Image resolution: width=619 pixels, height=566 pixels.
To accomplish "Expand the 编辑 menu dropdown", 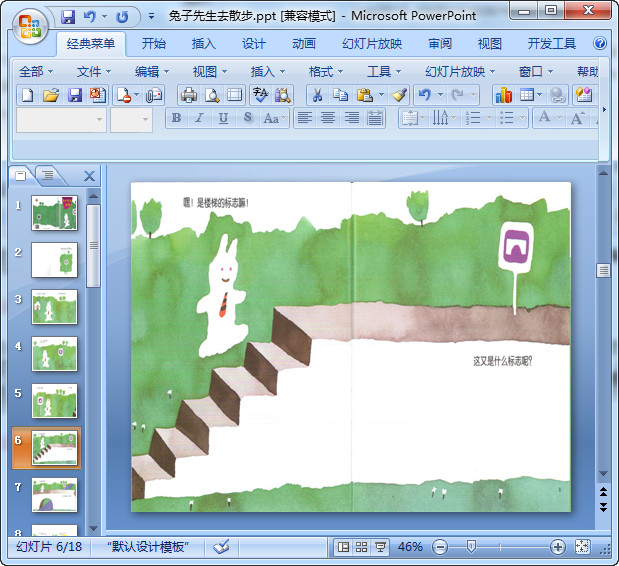I will point(152,71).
